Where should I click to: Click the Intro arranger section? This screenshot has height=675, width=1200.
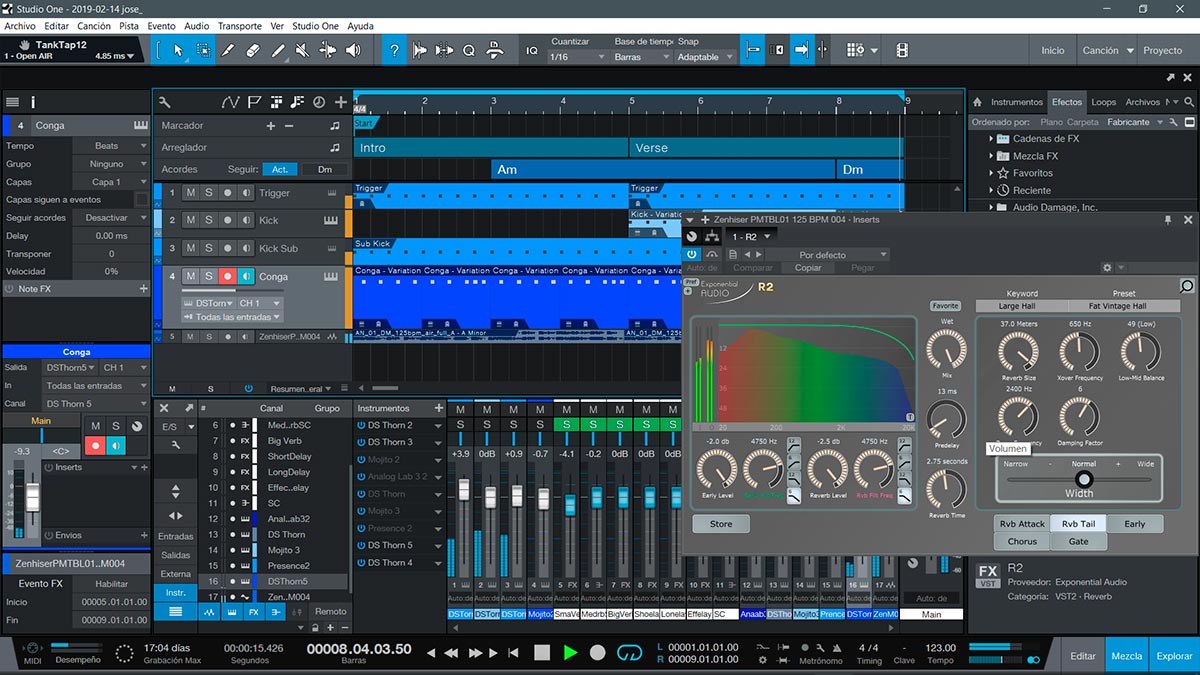[491, 147]
